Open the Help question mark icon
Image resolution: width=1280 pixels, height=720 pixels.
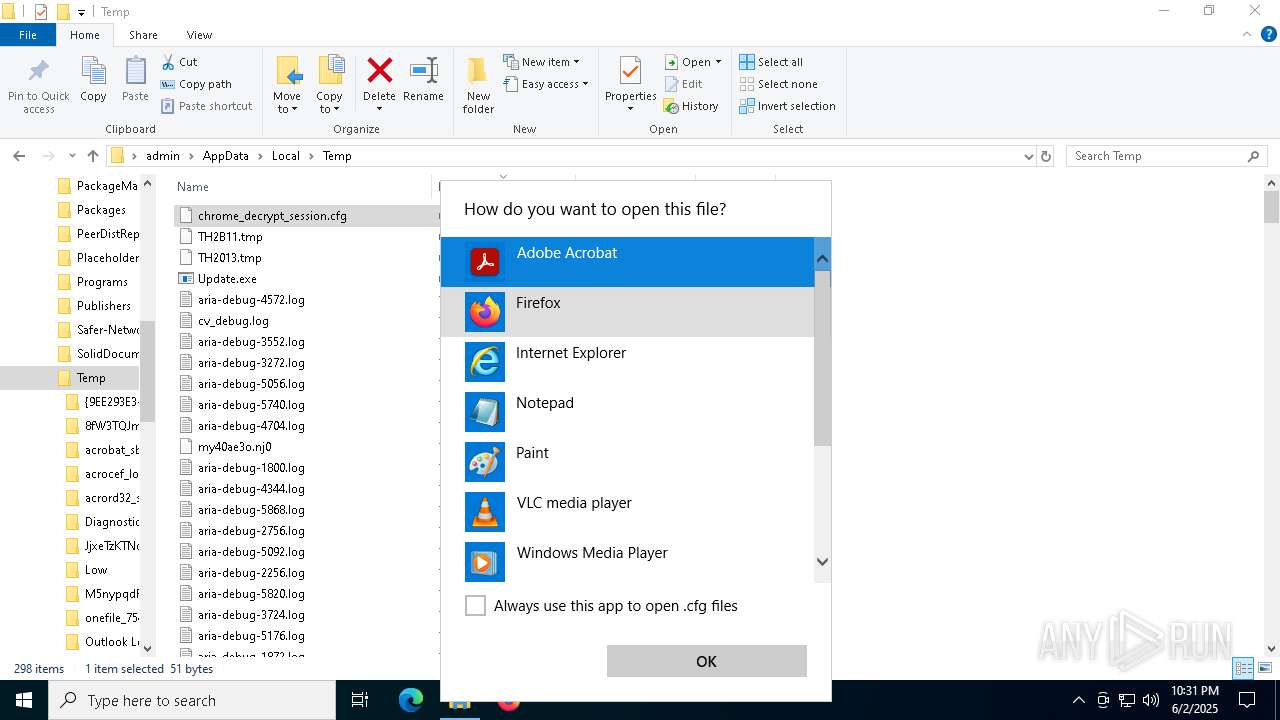pyautogui.click(x=1269, y=34)
